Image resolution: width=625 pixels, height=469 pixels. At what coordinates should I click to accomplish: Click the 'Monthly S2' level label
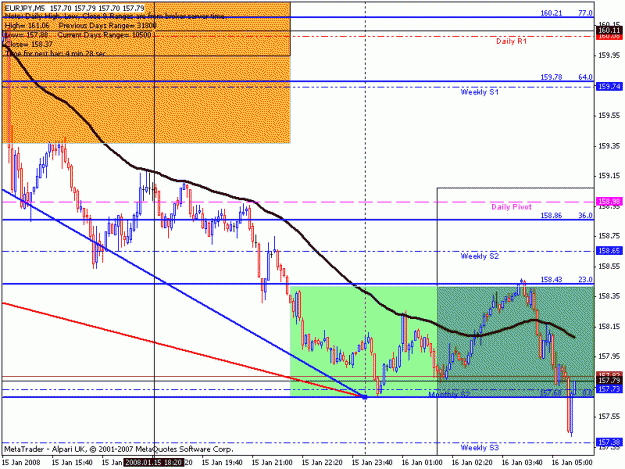click(x=449, y=394)
